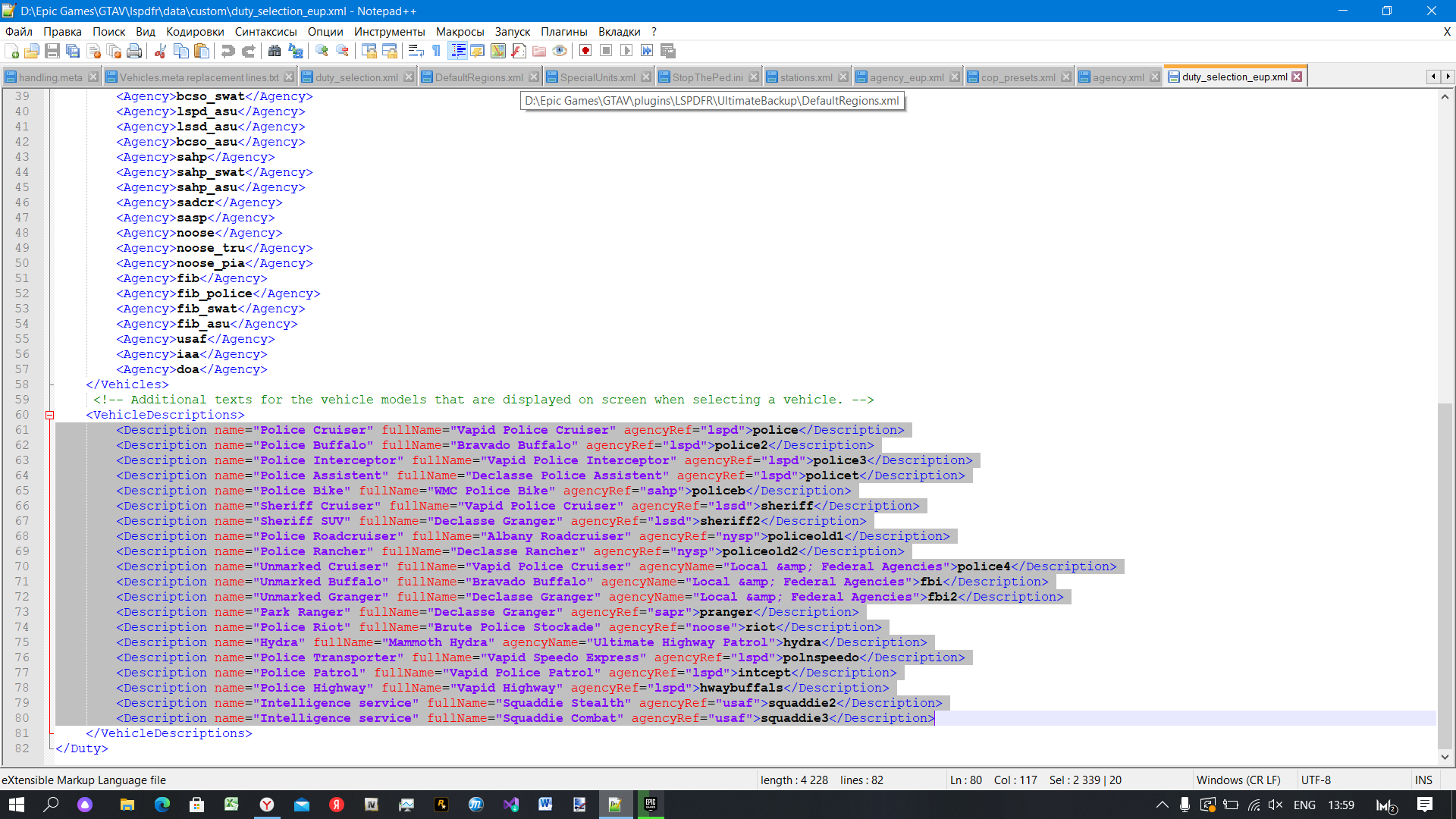Open the Плагины menu

point(563,32)
